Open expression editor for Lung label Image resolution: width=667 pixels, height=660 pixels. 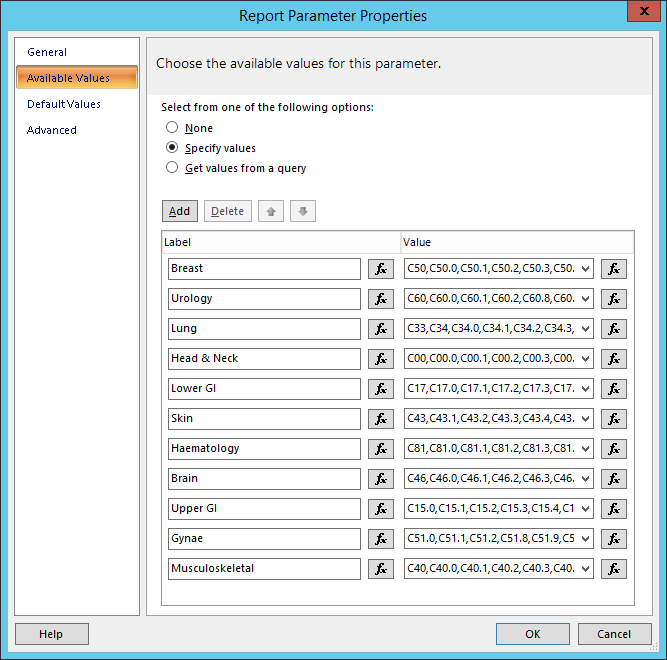pyautogui.click(x=381, y=329)
